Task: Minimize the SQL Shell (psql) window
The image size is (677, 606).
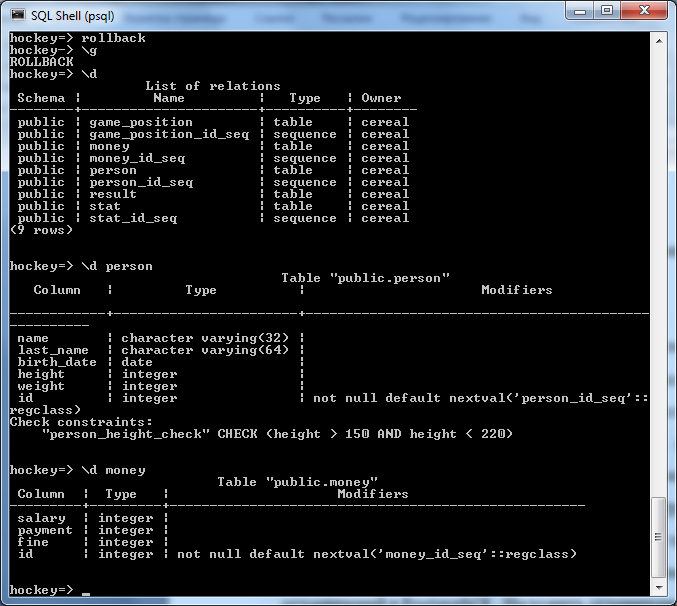Action: 580,11
